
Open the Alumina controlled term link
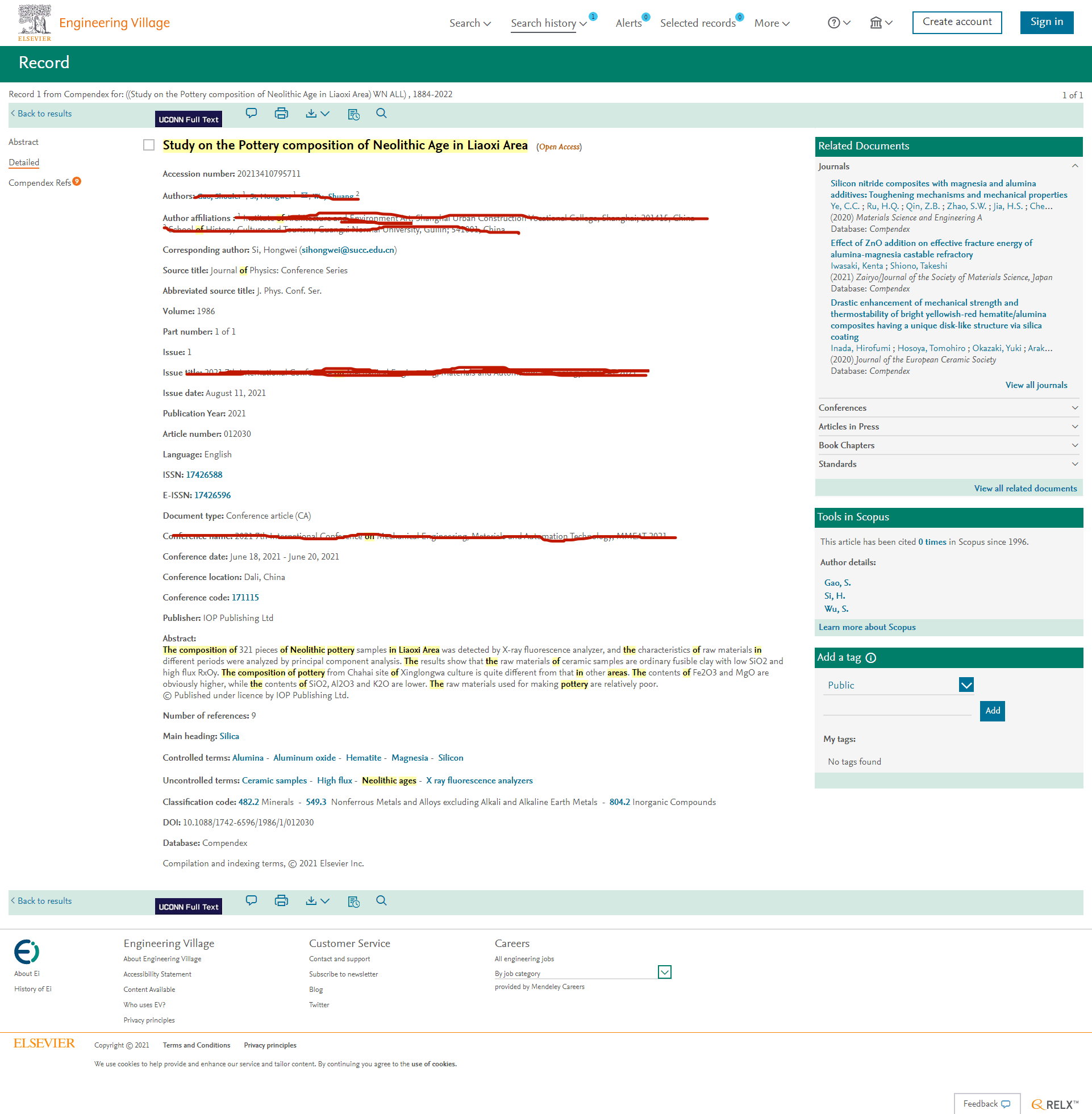[x=248, y=758]
